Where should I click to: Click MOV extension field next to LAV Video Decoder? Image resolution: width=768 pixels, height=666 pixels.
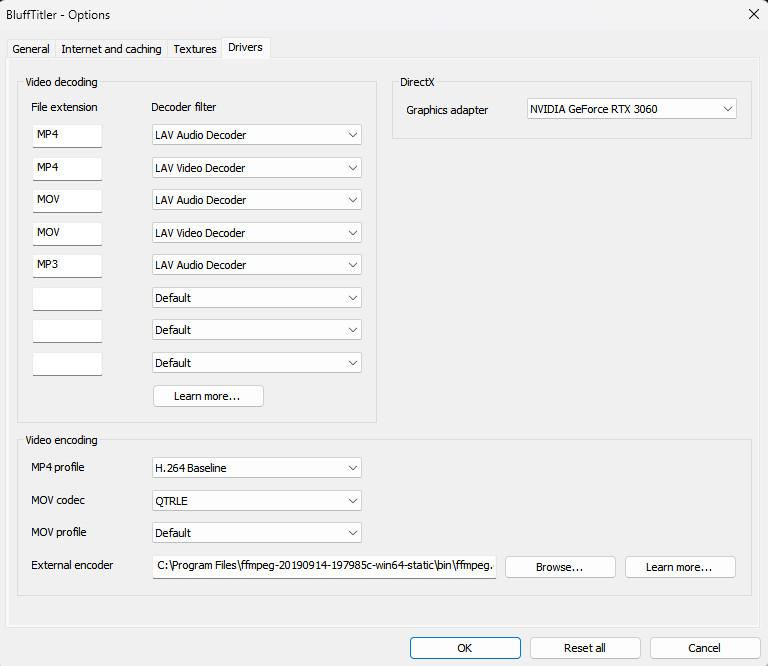click(x=67, y=234)
